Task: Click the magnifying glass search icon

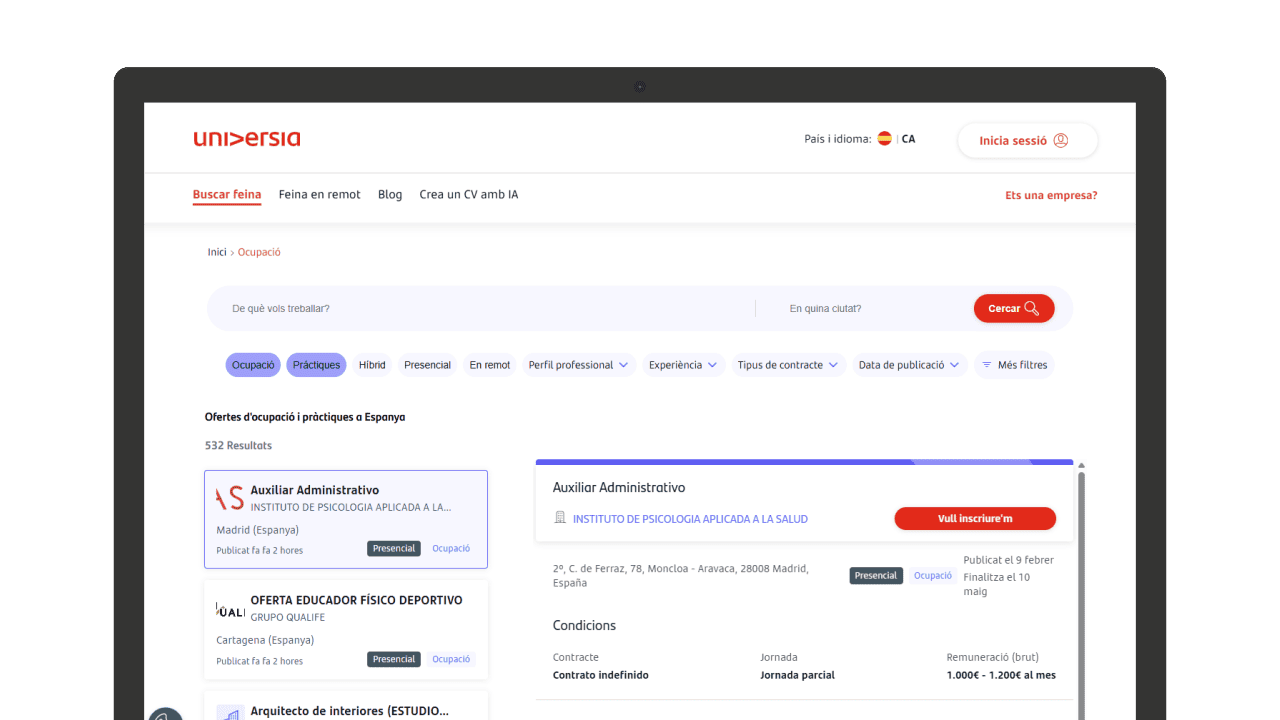Action: [1032, 309]
